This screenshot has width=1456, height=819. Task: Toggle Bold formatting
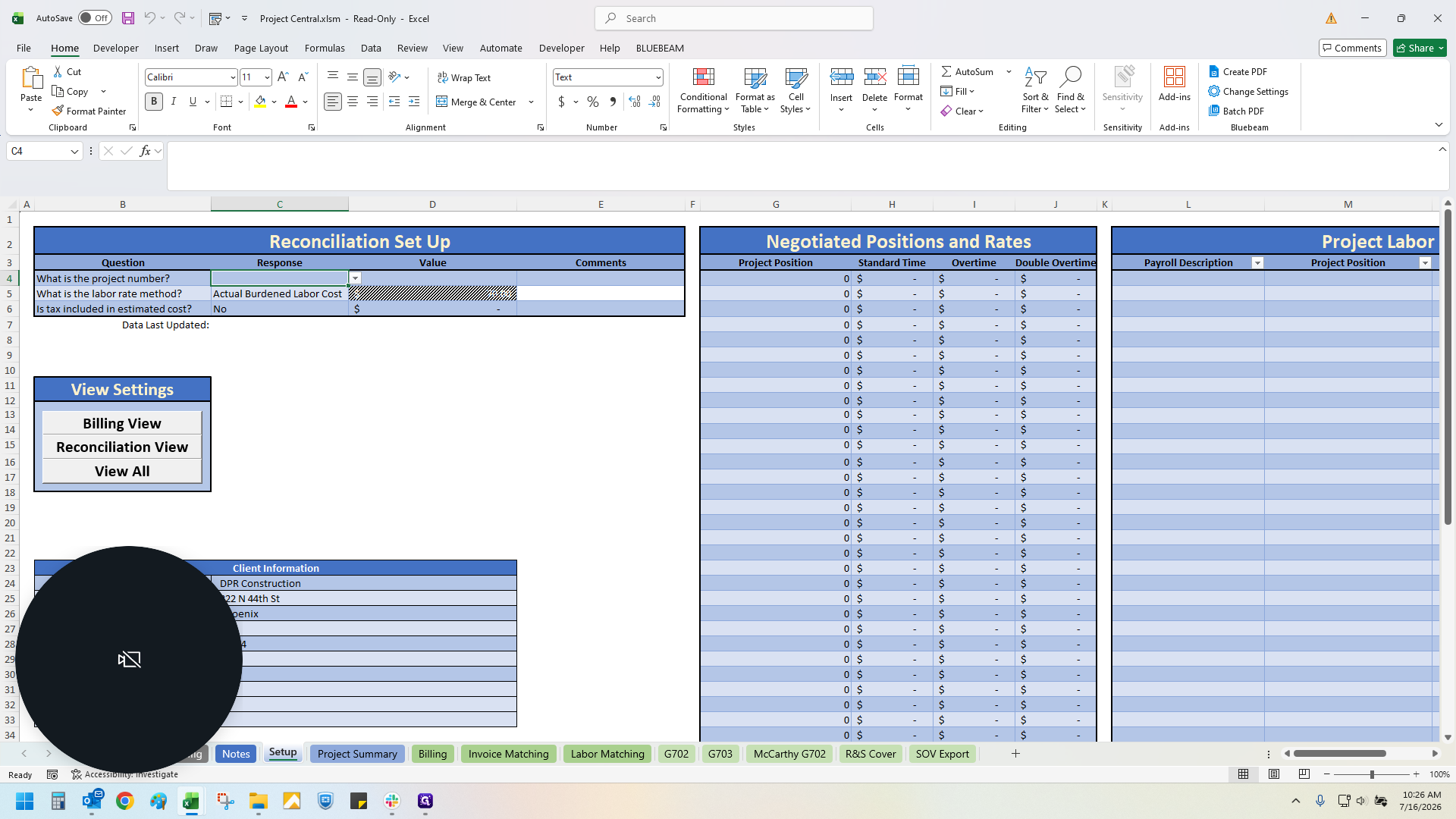click(x=154, y=102)
